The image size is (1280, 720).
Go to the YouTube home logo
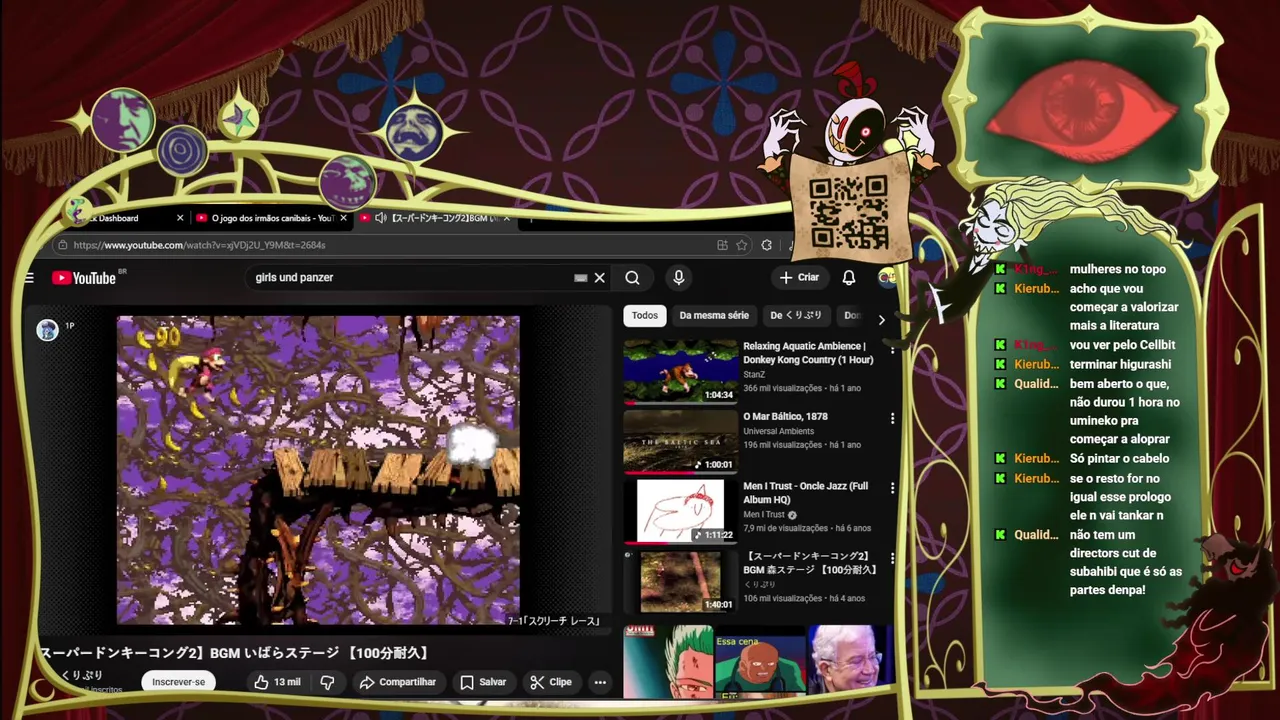(84, 278)
